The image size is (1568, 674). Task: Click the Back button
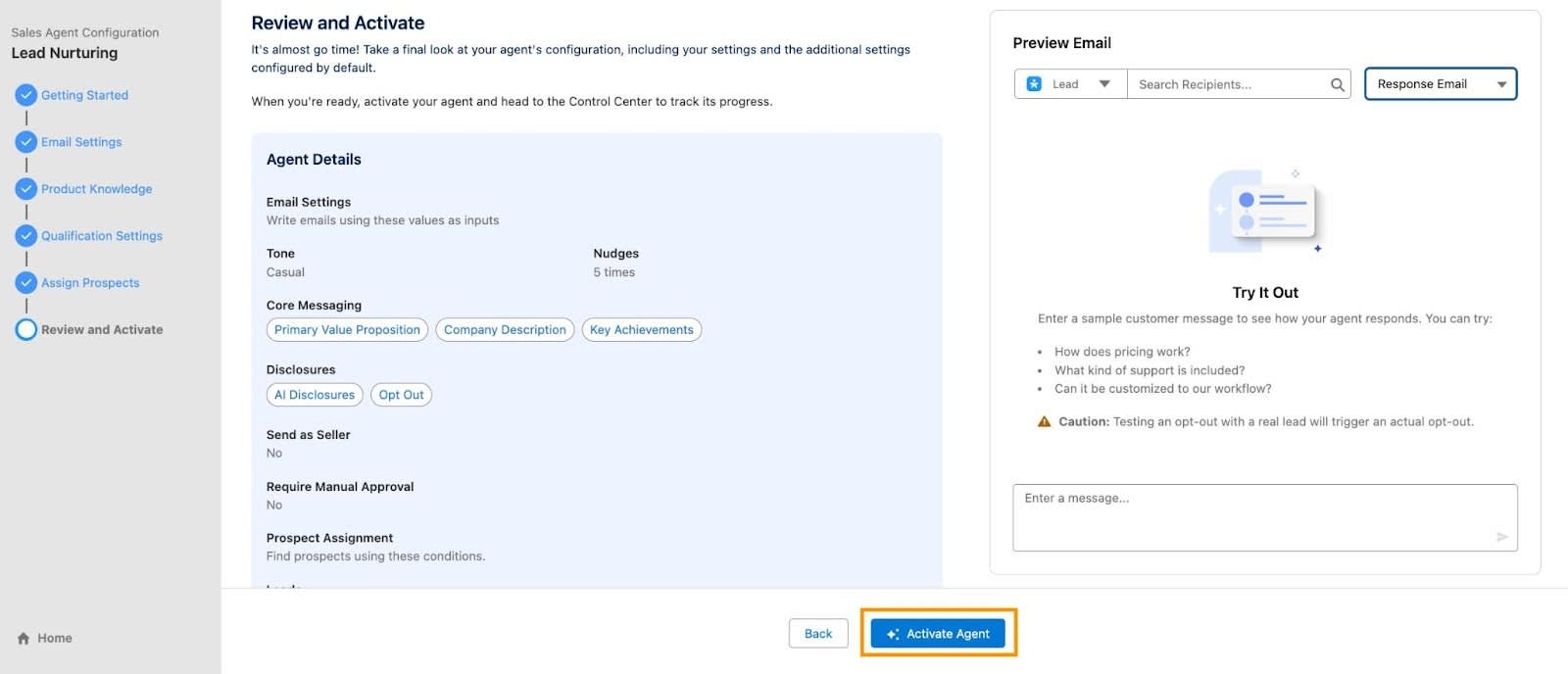click(817, 633)
